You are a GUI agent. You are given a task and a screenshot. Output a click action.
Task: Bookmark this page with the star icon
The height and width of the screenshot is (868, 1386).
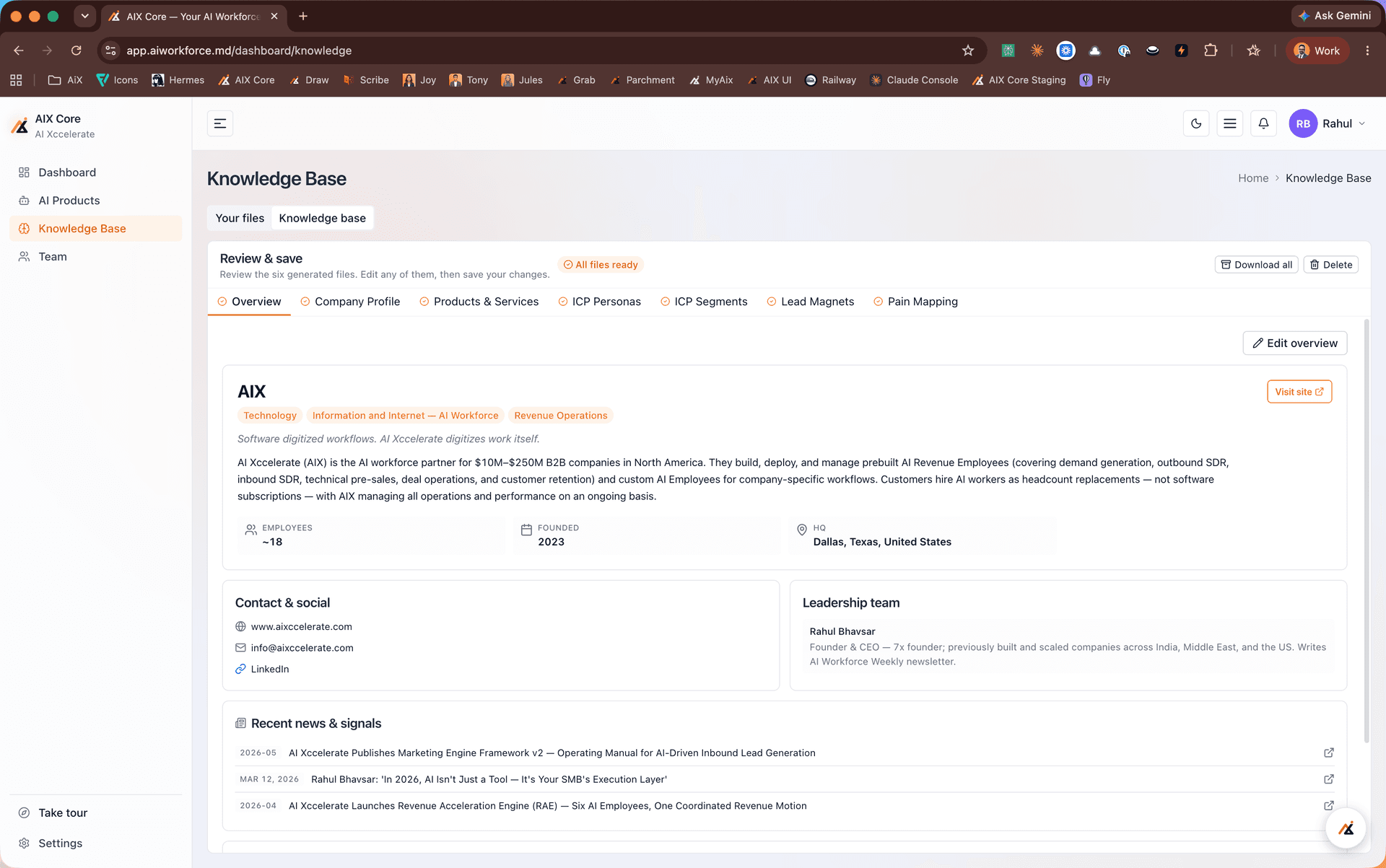pos(968,51)
